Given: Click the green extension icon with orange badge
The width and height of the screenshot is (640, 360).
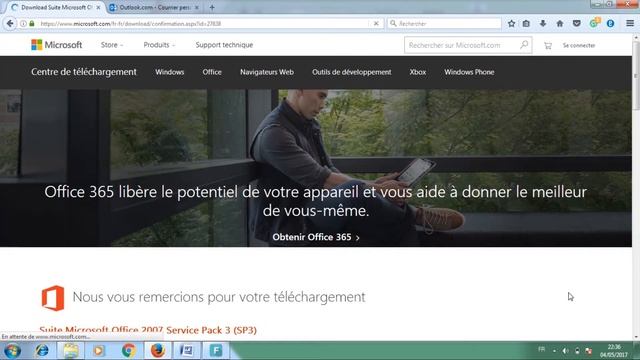Looking at the screenshot, I should coord(594,23).
